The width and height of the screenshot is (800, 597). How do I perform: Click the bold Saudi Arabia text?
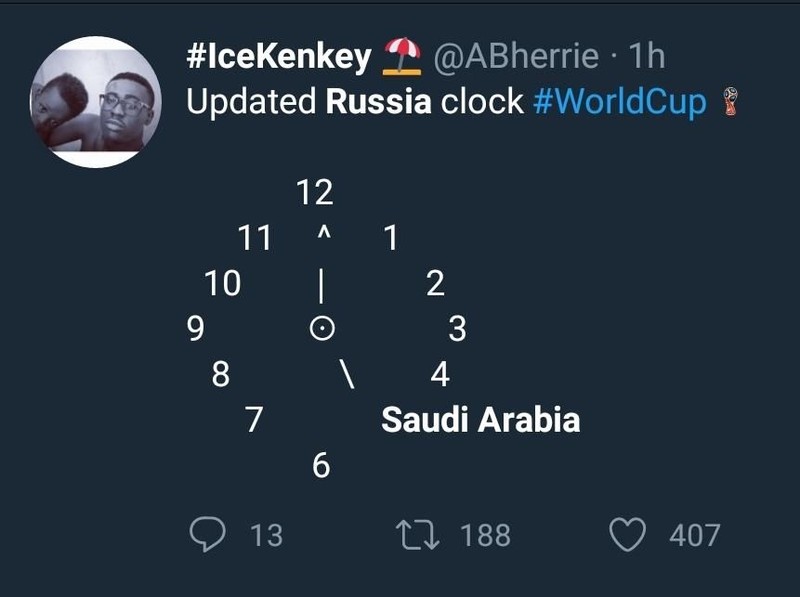point(481,420)
